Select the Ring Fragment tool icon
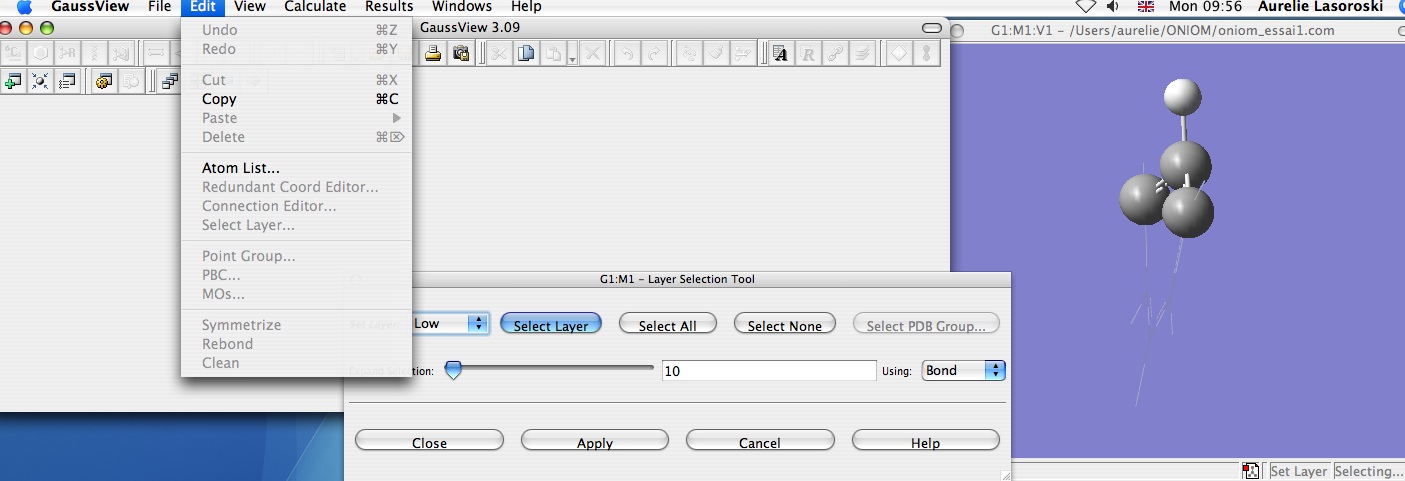 pyautogui.click(x=41, y=53)
